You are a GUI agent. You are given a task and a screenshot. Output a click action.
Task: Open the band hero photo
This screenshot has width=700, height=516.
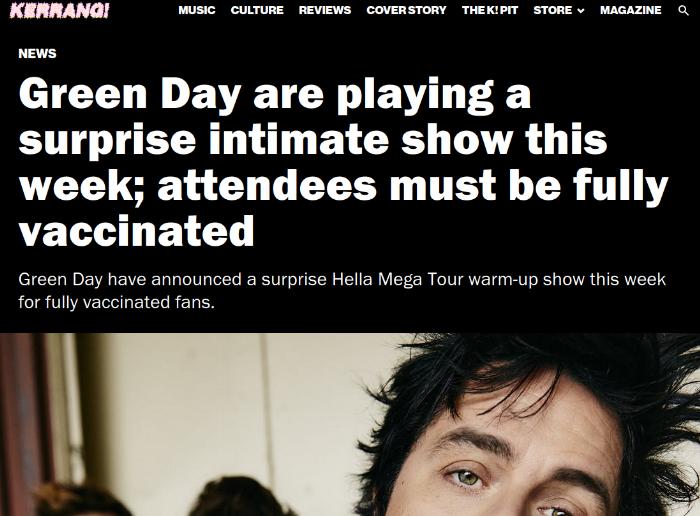tap(350, 424)
